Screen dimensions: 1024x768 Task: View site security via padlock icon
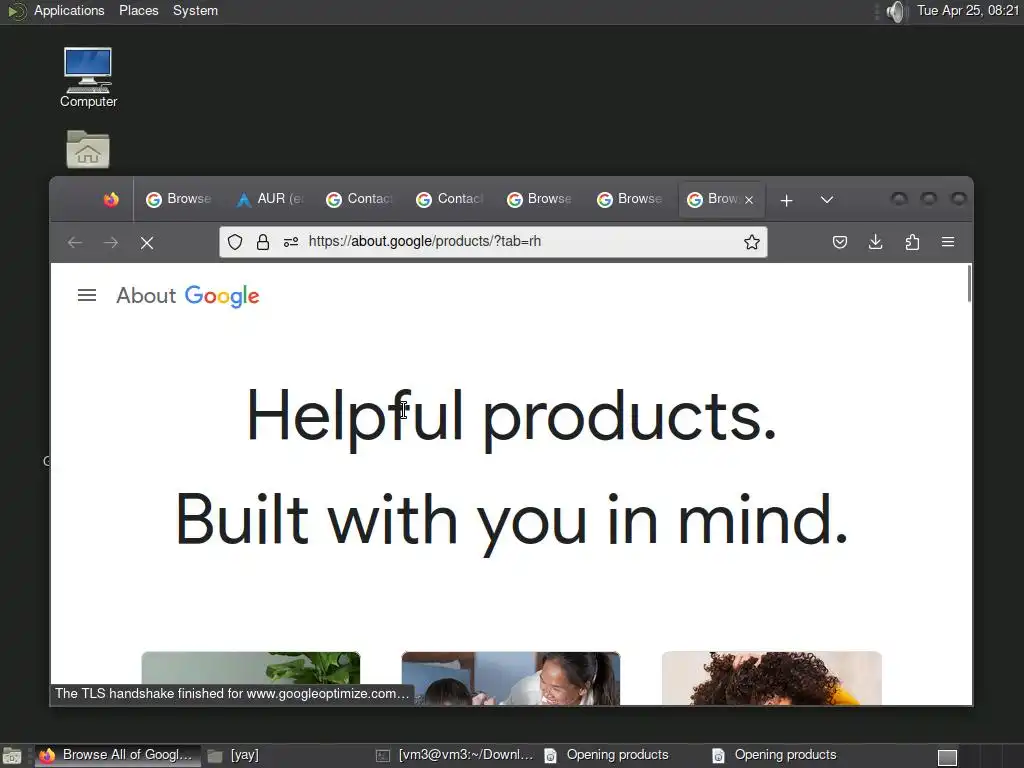click(x=263, y=242)
